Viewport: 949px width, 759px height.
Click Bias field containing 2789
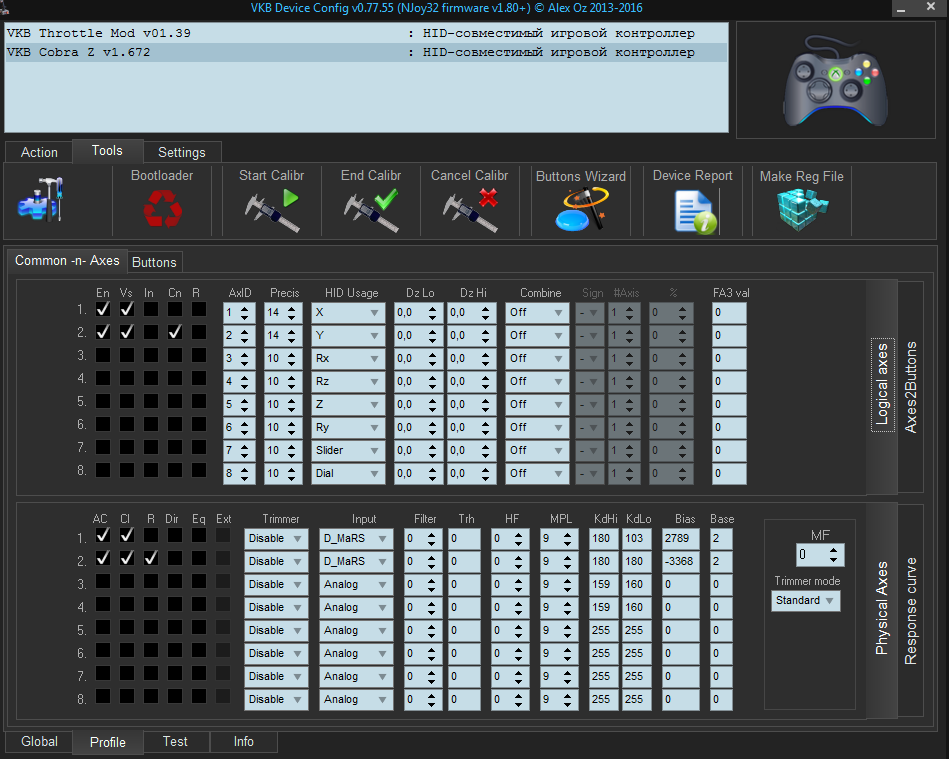681,539
